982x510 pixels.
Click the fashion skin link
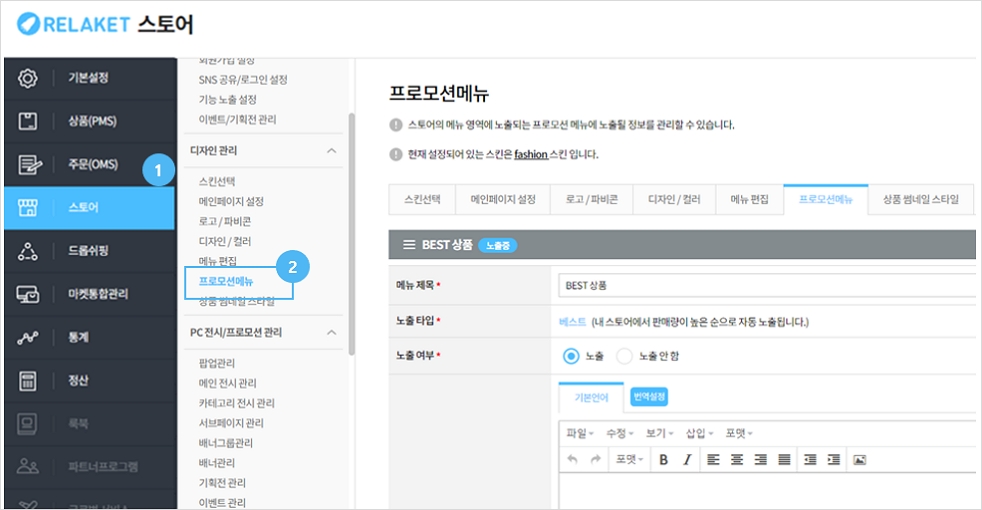[530, 155]
